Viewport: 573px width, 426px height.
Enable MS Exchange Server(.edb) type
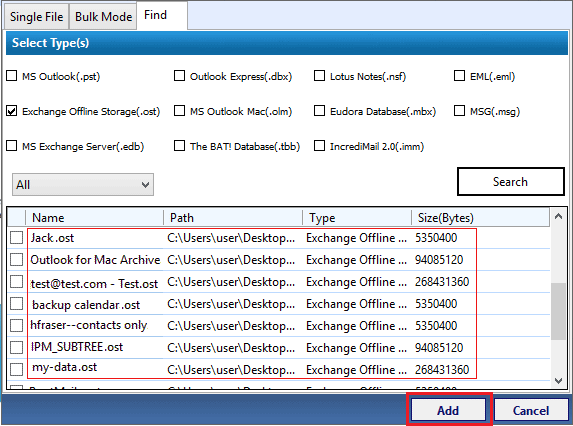point(12,146)
